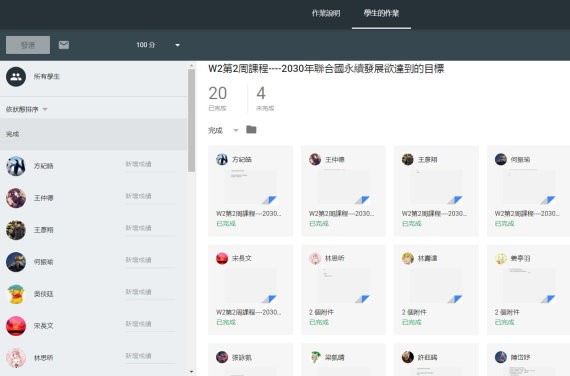Click the avatar on 林思昕's submission card
Screen dimensions: 570x376
pyautogui.click(x=315, y=258)
